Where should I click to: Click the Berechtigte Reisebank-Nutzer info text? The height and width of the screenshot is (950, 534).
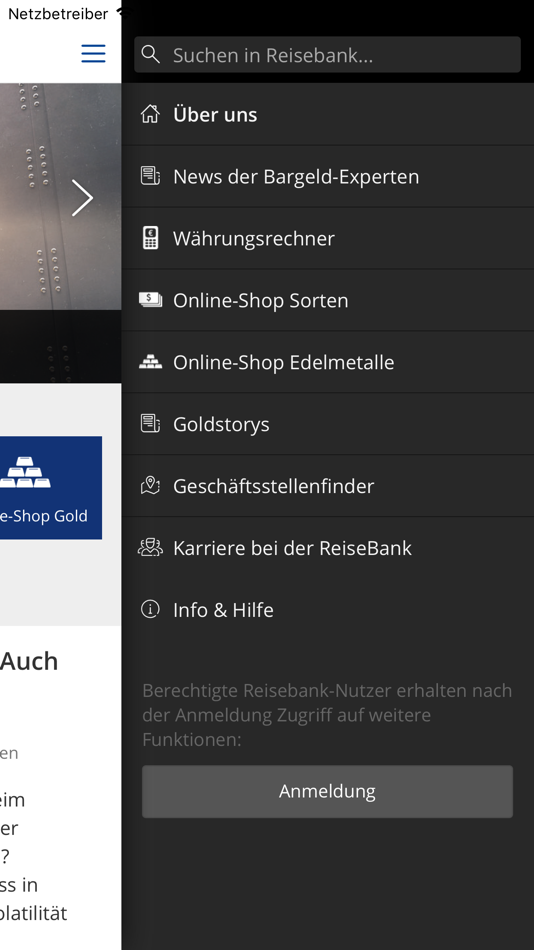click(327, 715)
